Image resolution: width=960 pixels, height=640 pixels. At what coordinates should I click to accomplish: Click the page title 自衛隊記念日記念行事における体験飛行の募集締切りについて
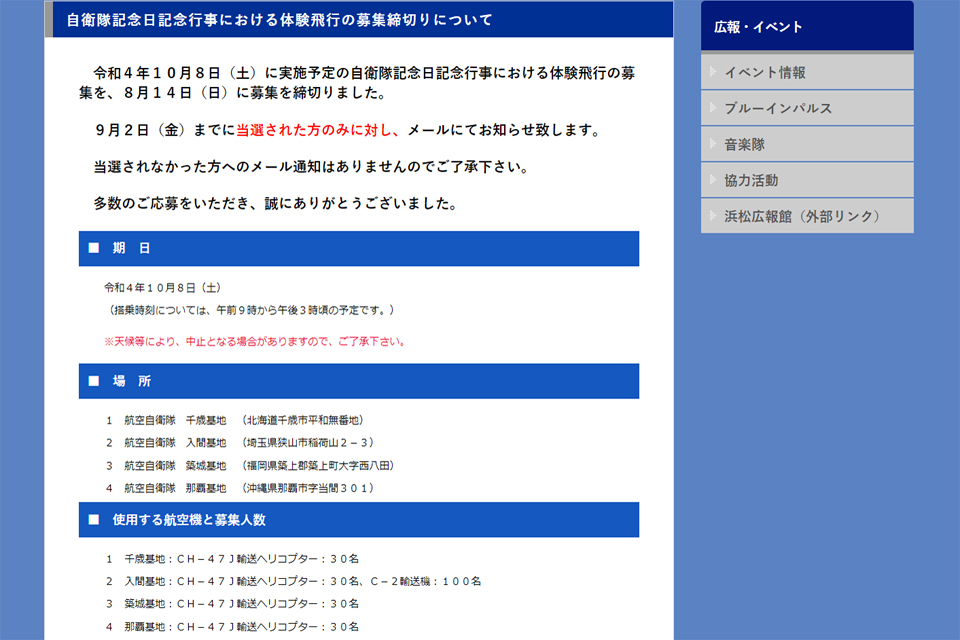click(279, 20)
